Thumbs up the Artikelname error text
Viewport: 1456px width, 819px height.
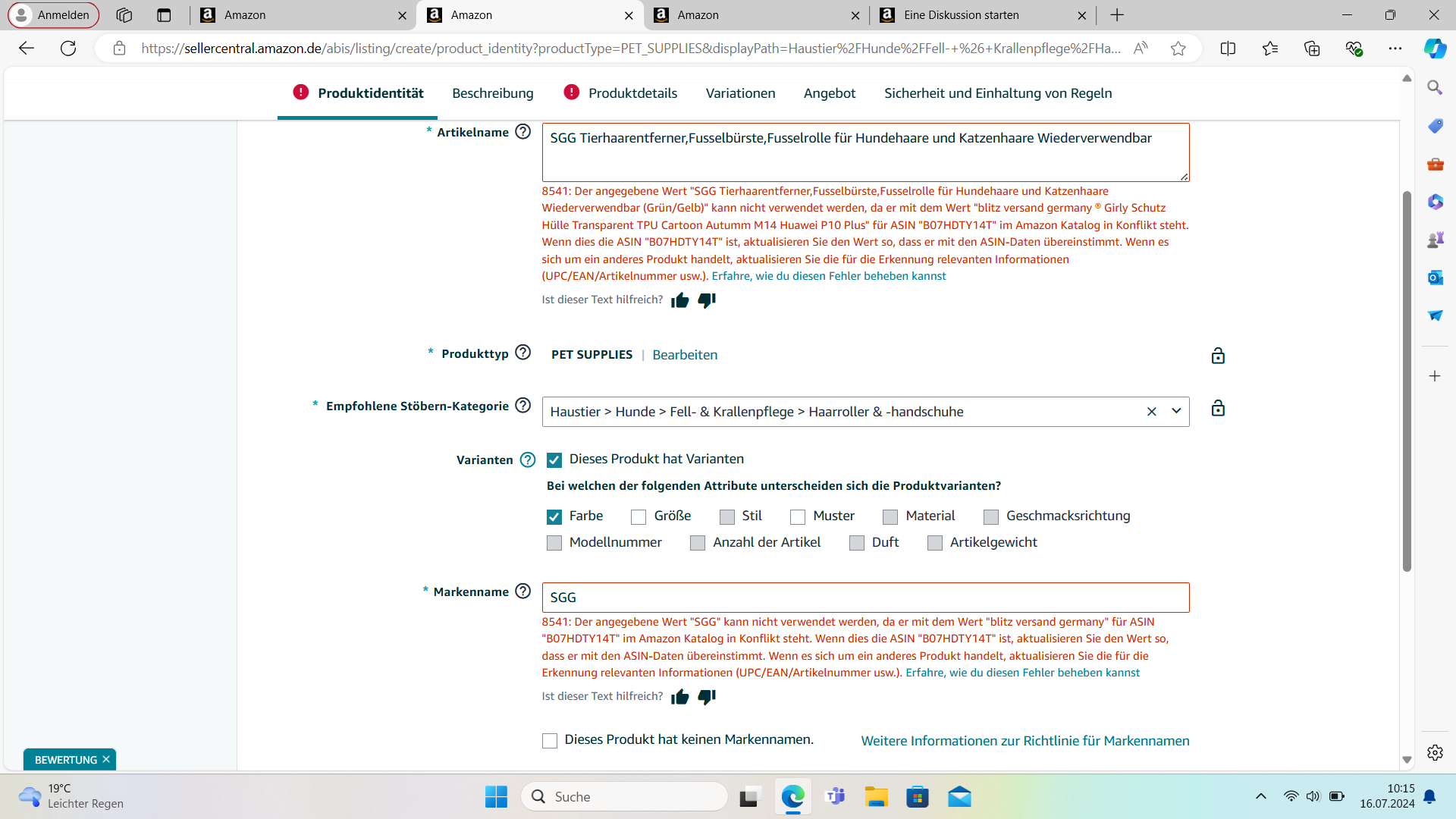(x=680, y=300)
